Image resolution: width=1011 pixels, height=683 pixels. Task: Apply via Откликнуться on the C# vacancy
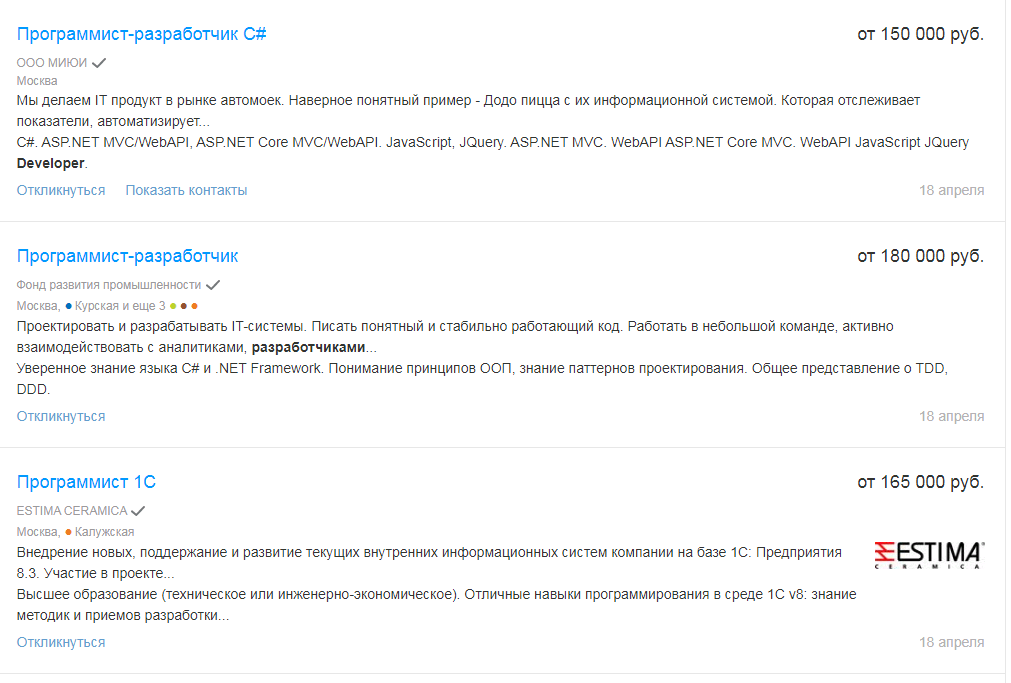61,190
